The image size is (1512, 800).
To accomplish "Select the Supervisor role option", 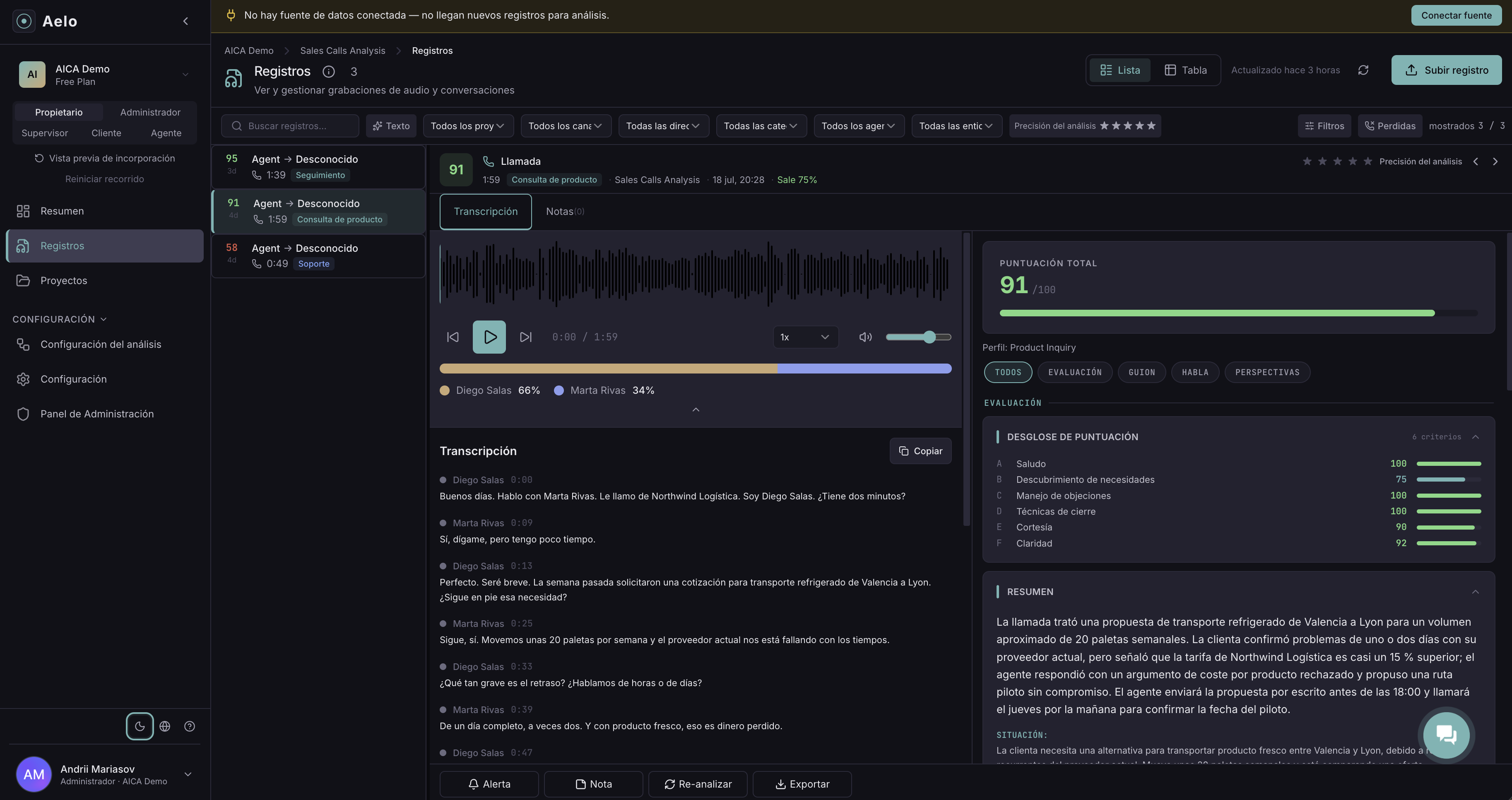I will pyautogui.click(x=45, y=133).
